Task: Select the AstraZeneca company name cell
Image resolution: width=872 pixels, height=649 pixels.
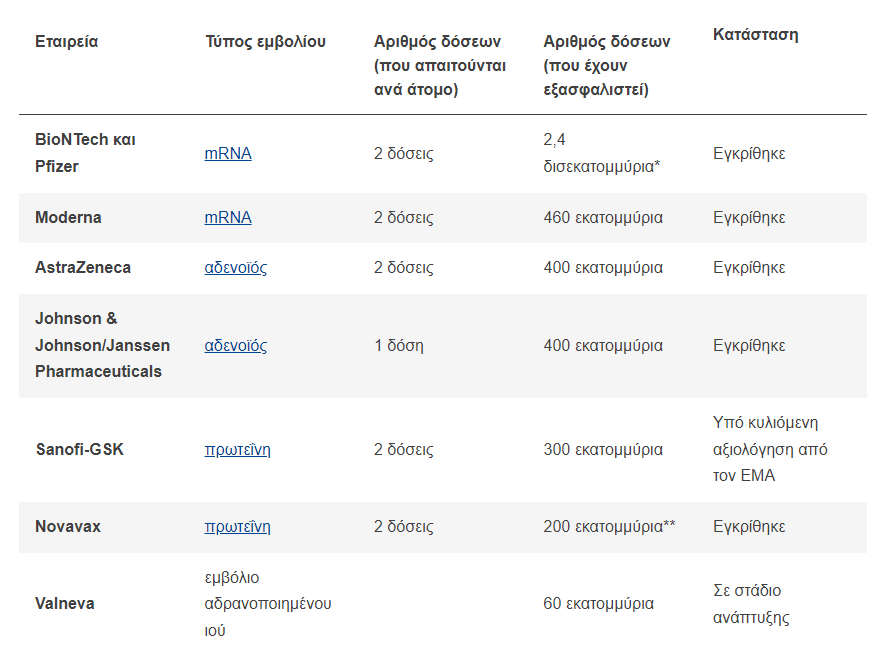Action: coord(83,268)
